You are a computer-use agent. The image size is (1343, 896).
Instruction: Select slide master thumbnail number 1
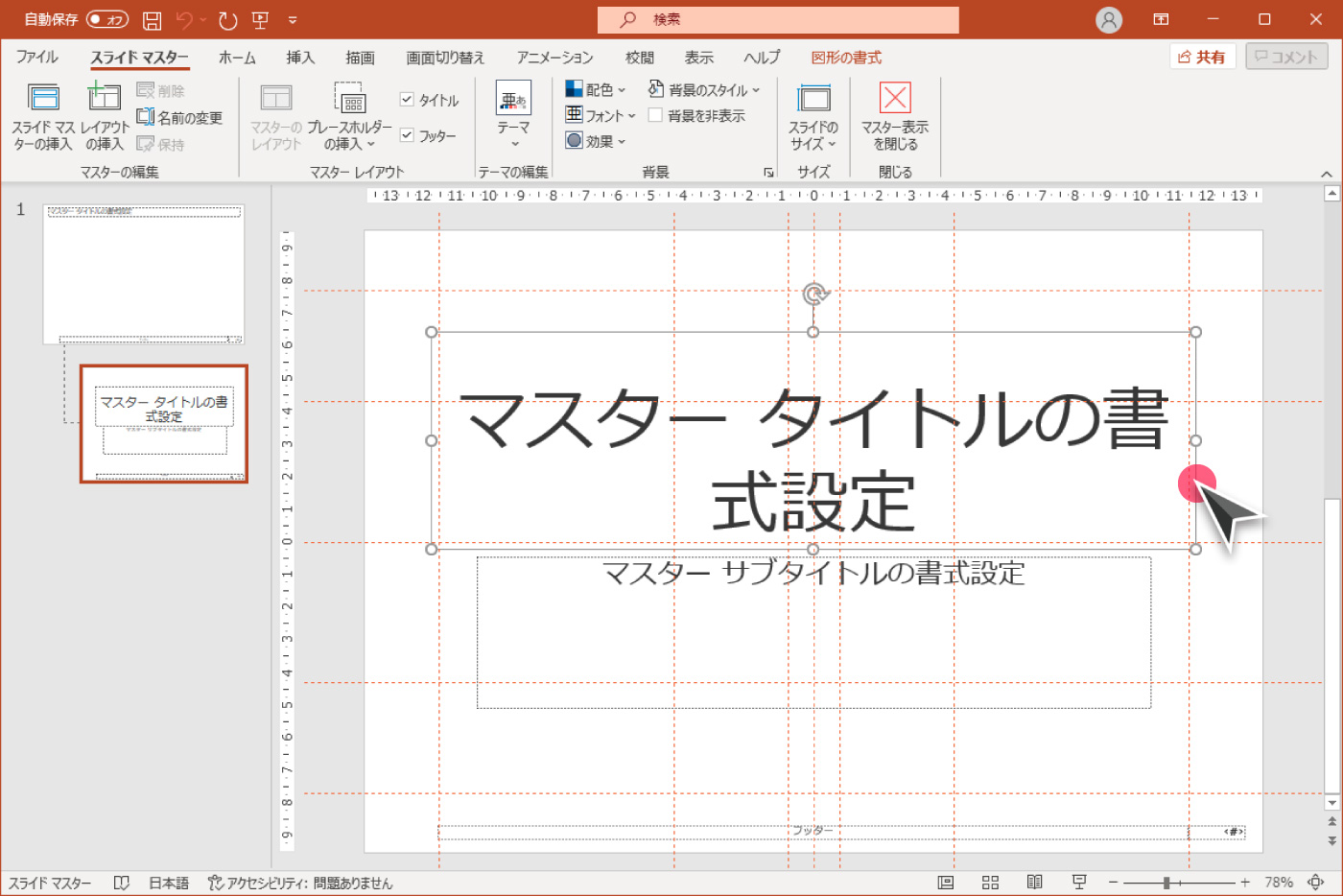pos(144,273)
